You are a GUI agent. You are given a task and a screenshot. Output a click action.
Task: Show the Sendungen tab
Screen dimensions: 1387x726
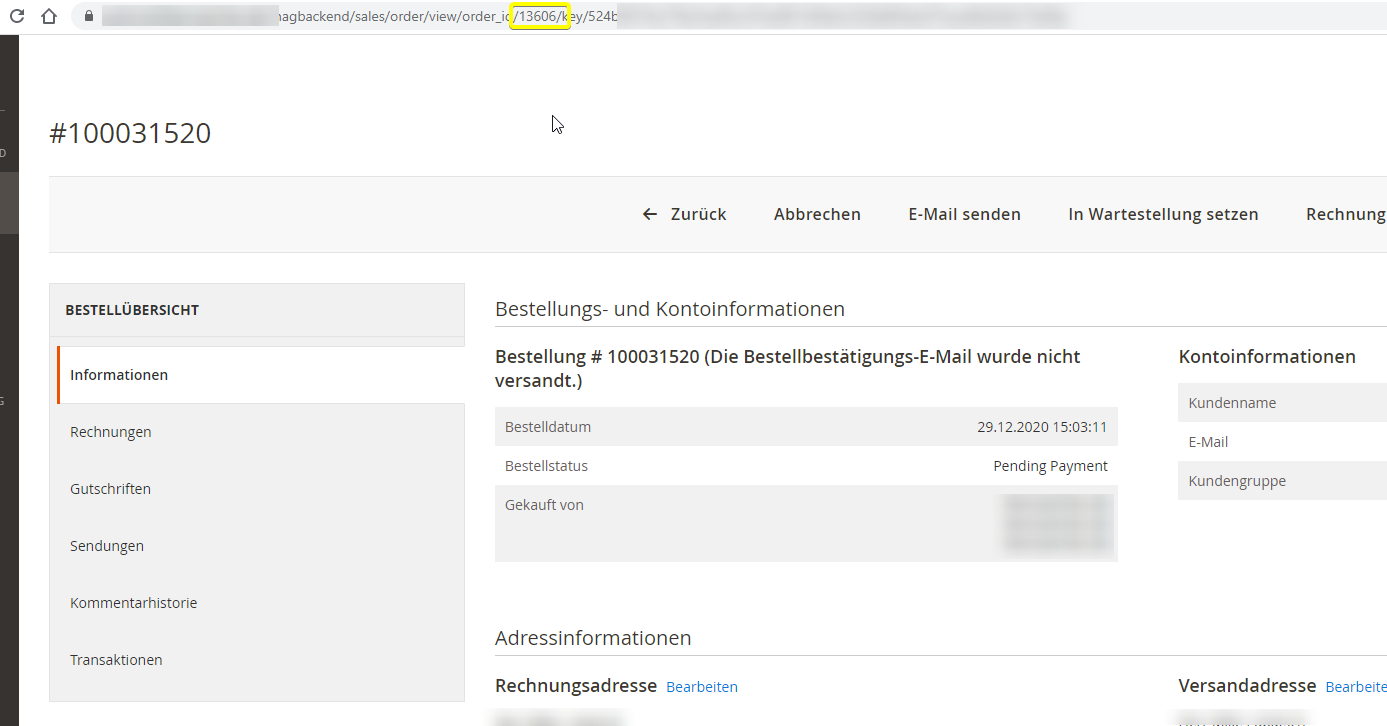tap(107, 546)
